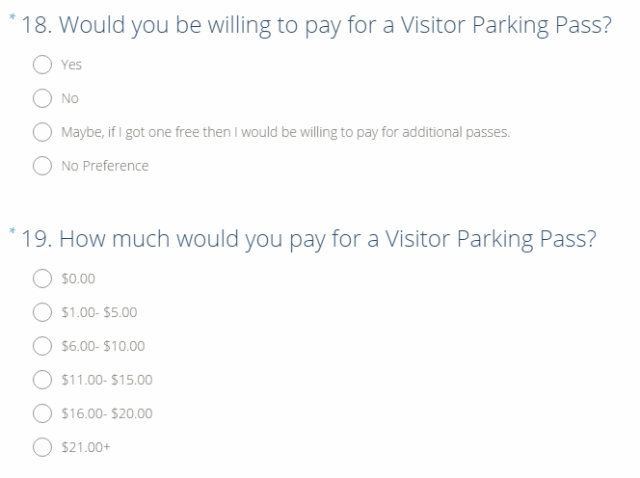Select the 'Maybe, if I got one free' radio button
Image resolution: width=640 pixels, height=478 pixels.
(42, 132)
